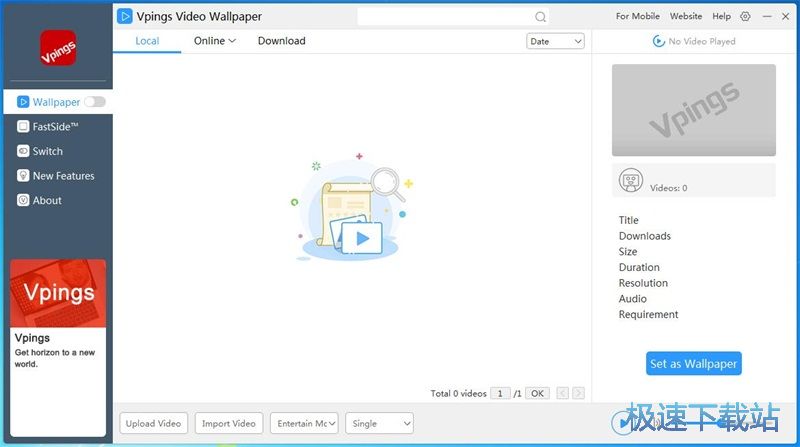Open the Help menu
Screen dimensions: 800x447
coord(721,17)
